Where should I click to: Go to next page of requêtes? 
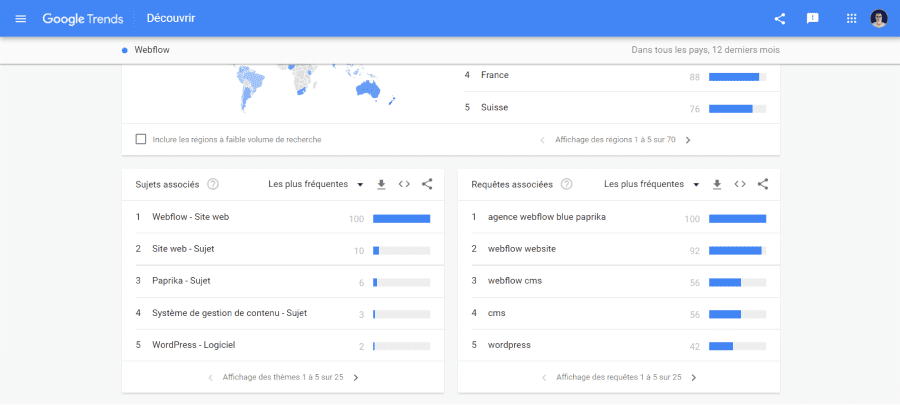(x=694, y=377)
